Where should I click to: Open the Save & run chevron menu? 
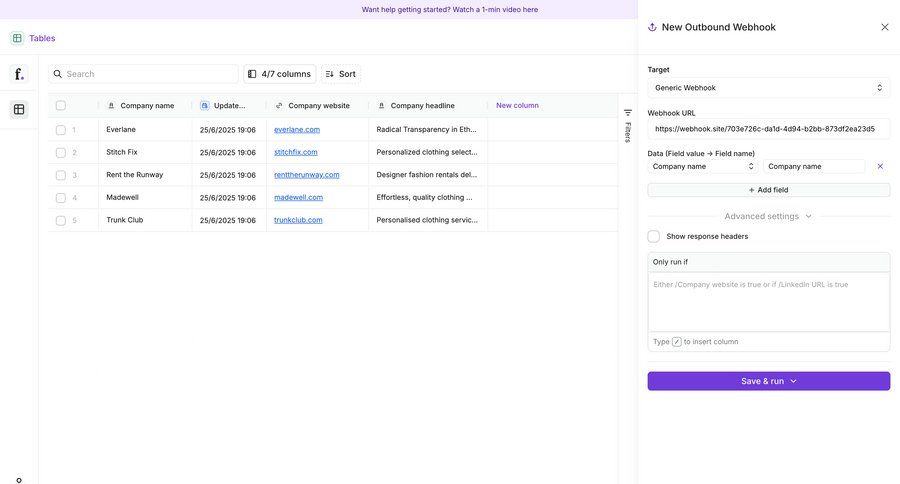[x=793, y=381]
